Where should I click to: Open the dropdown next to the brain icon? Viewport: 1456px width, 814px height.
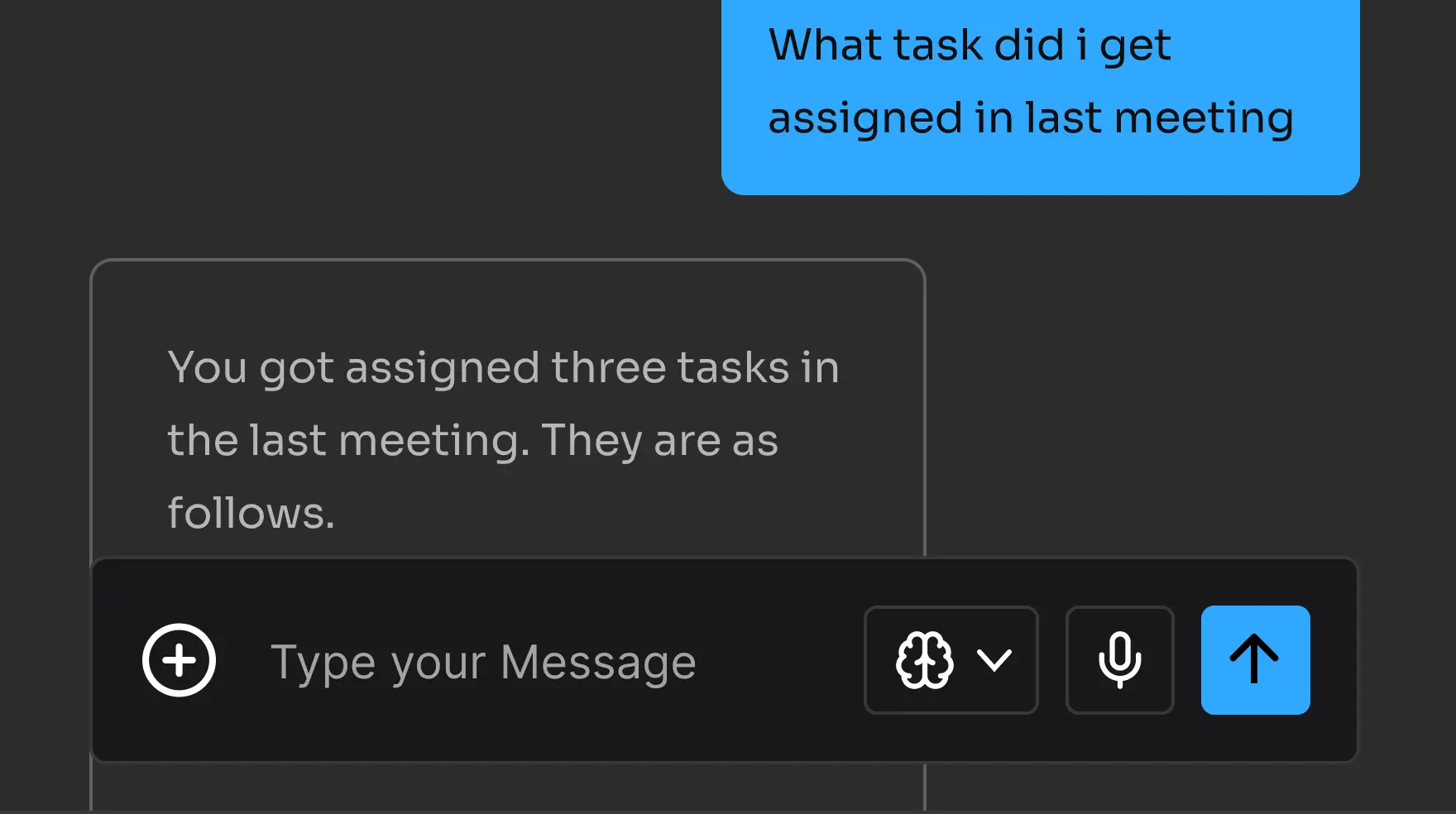tap(995, 660)
